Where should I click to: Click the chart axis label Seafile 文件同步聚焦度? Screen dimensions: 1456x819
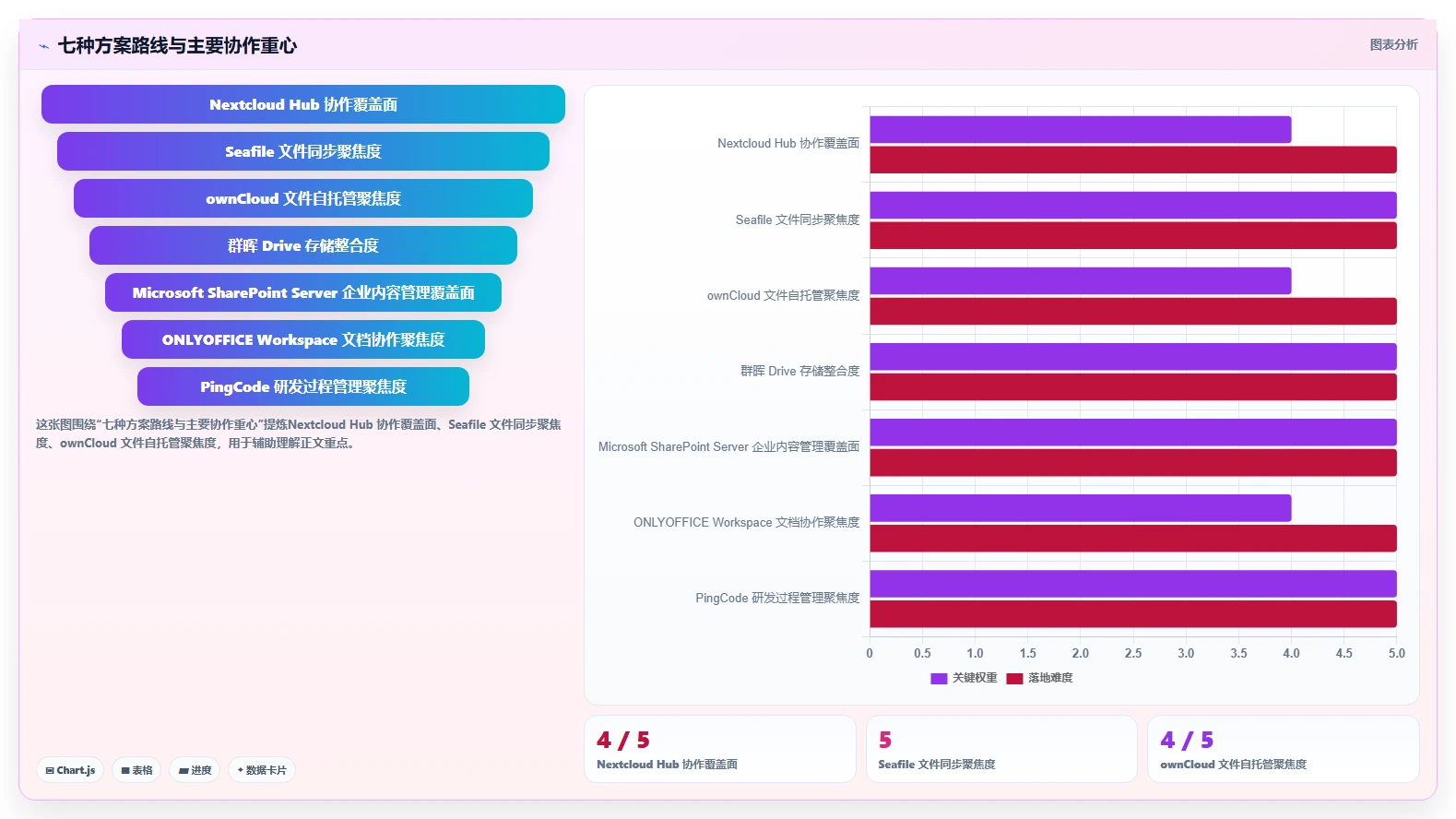pyautogui.click(x=798, y=220)
